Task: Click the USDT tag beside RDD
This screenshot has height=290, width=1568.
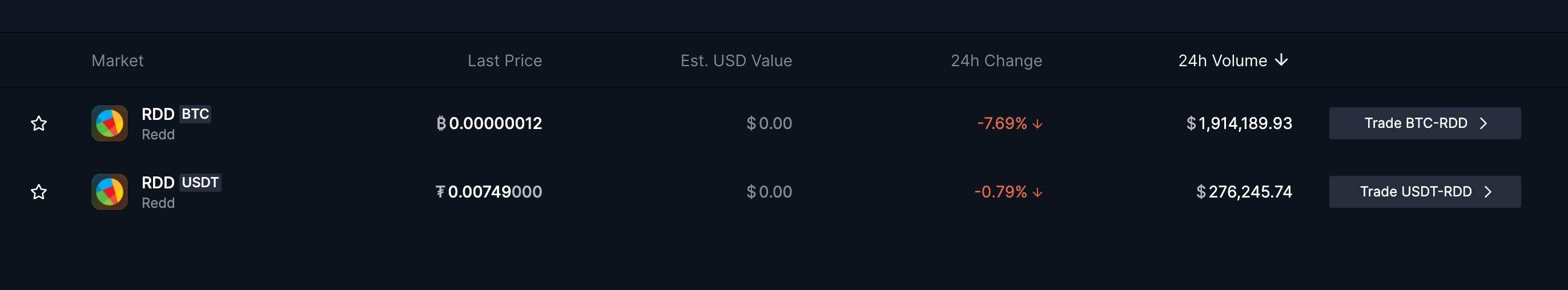Action: [x=200, y=183]
